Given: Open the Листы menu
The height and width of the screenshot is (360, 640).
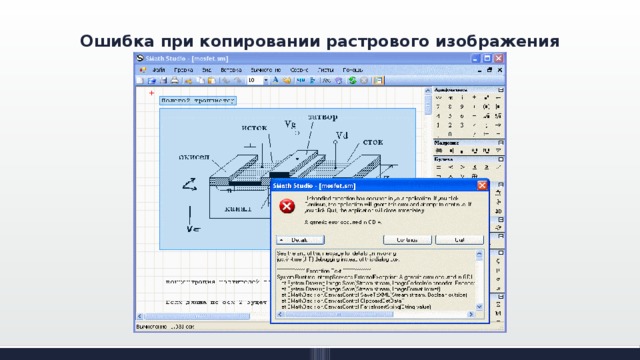Looking at the screenshot, I should coord(325,70).
